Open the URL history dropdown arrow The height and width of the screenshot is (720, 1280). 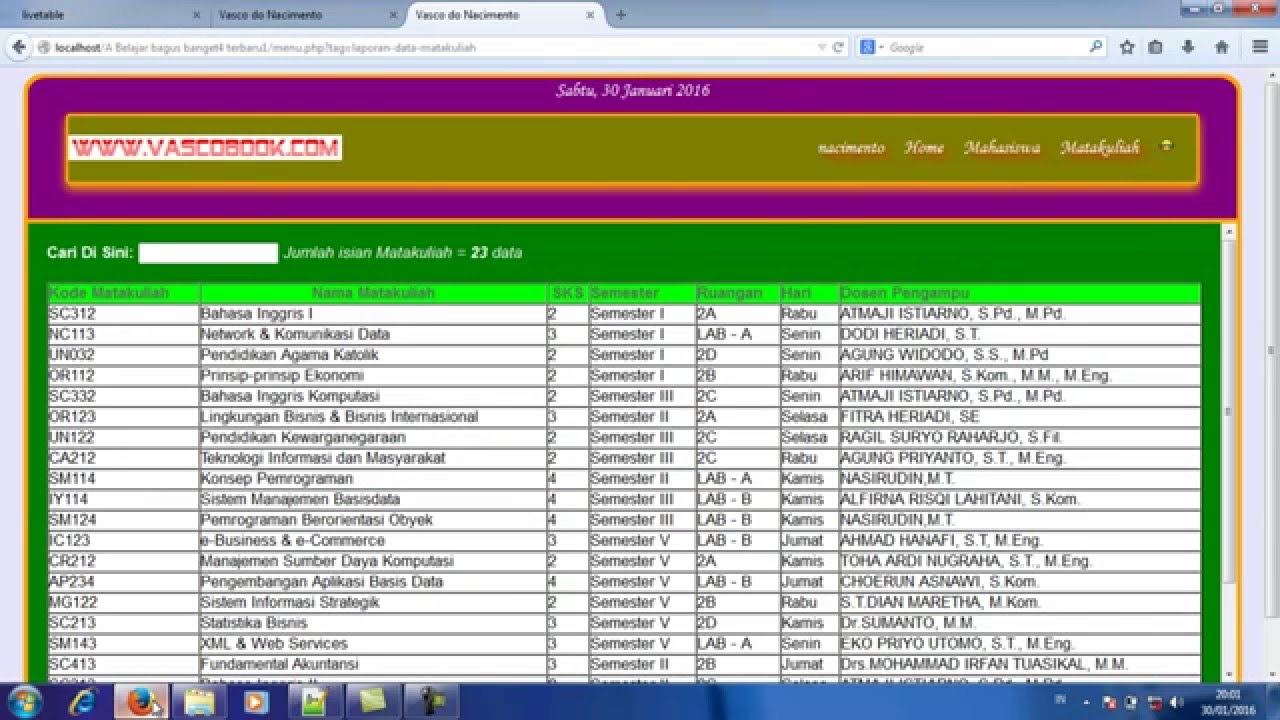click(822, 47)
